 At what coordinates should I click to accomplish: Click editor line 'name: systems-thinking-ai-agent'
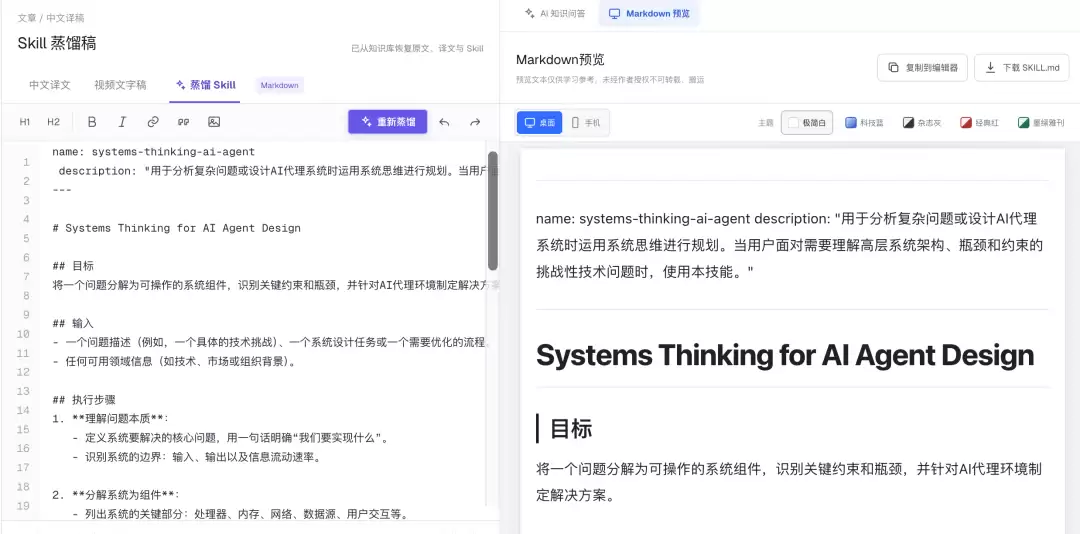(x=154, y=152)
